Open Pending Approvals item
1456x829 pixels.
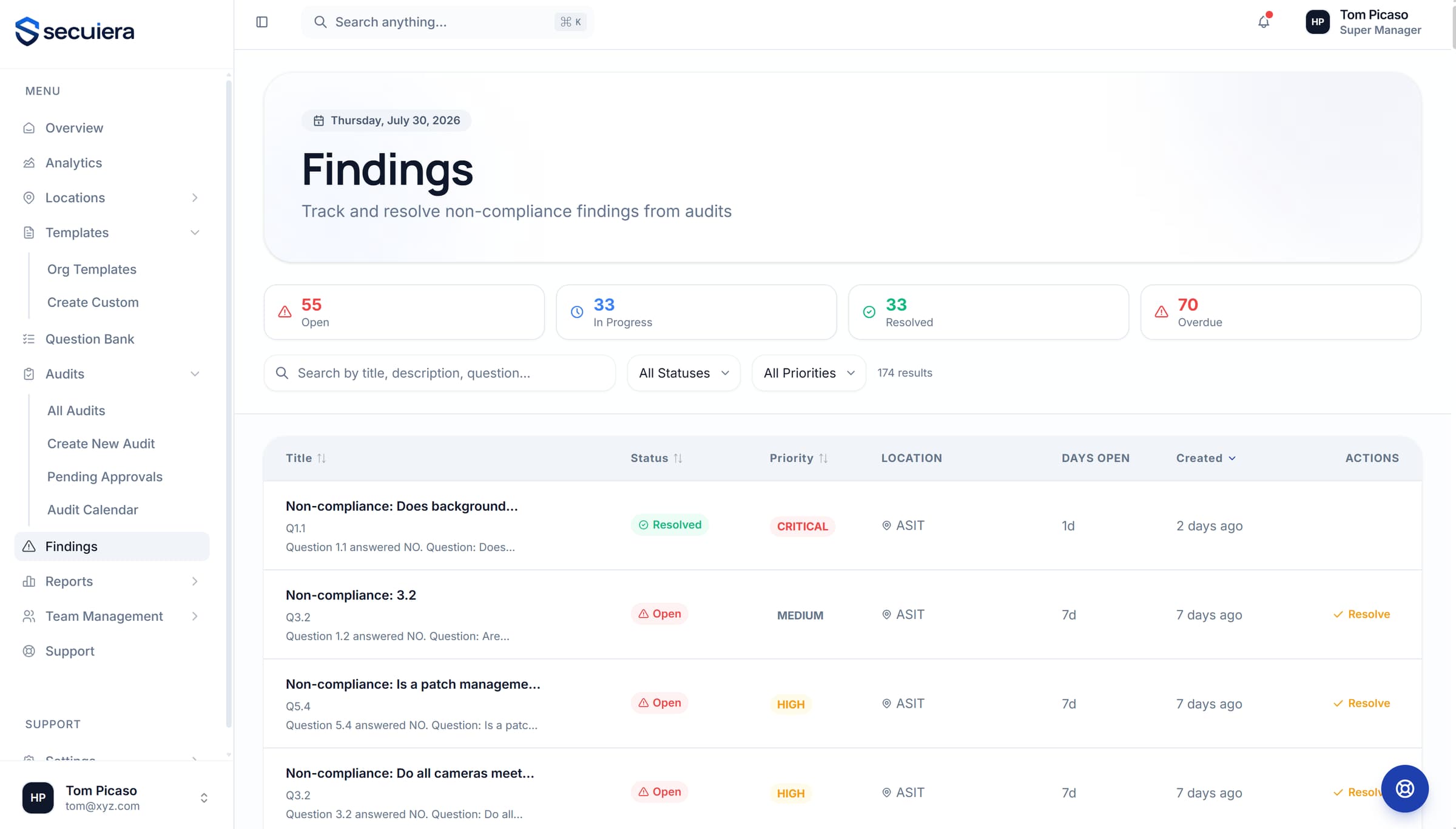pos(105,477)
